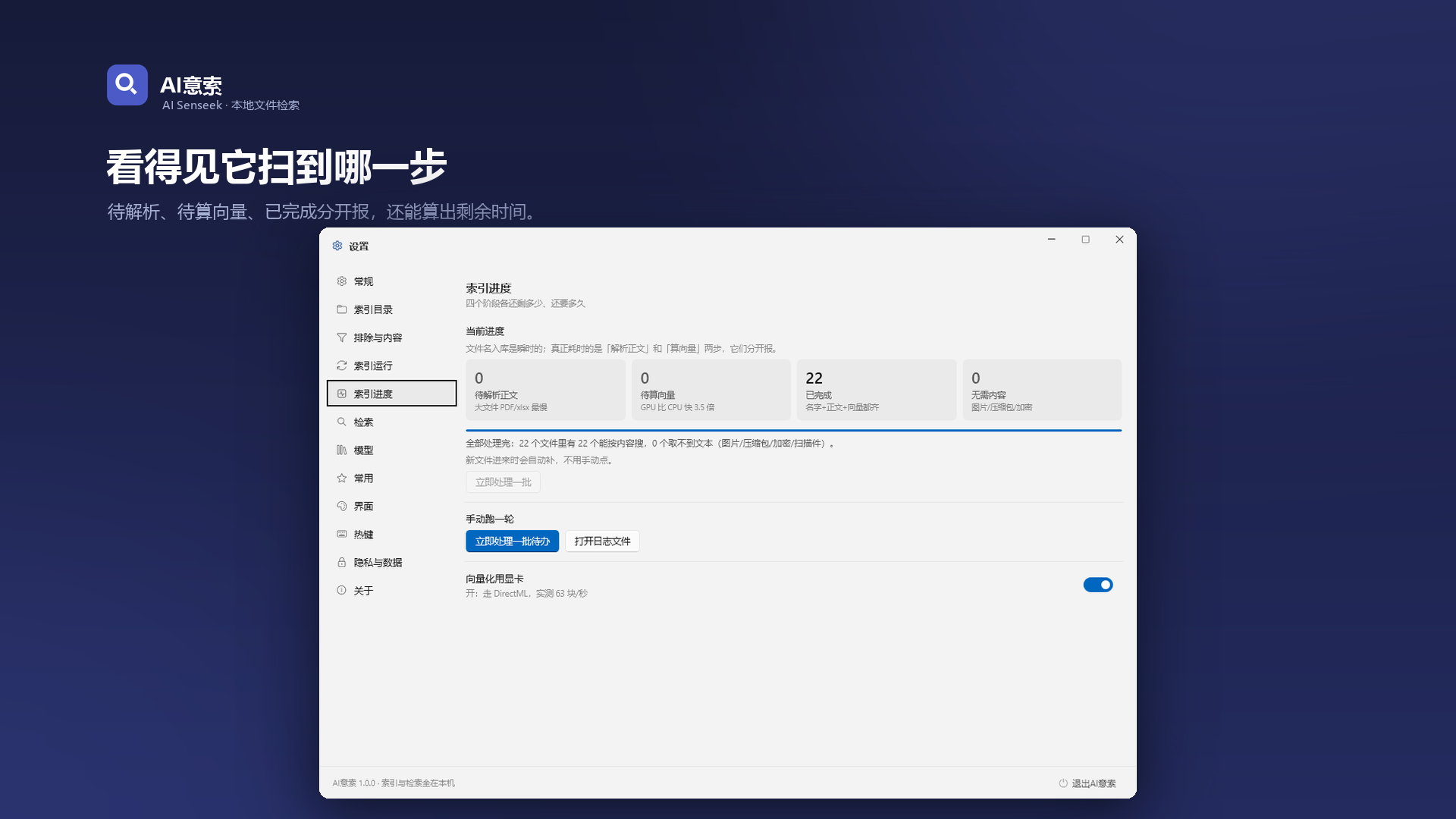Minimize the 设置 window
Image resolution: width=1456 pixels, height=819 pixels.
coord(1051,240)
